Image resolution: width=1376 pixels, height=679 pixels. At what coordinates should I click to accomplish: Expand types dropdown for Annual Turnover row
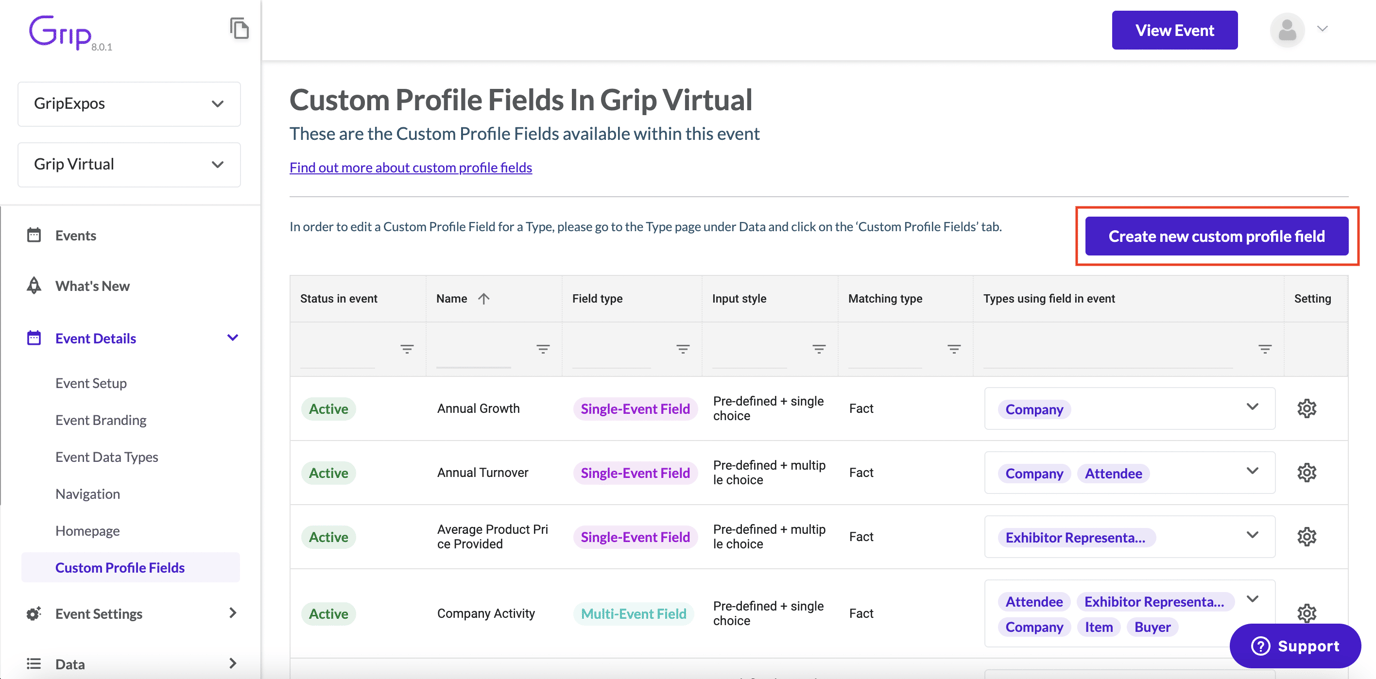(x=1252, y=472)
